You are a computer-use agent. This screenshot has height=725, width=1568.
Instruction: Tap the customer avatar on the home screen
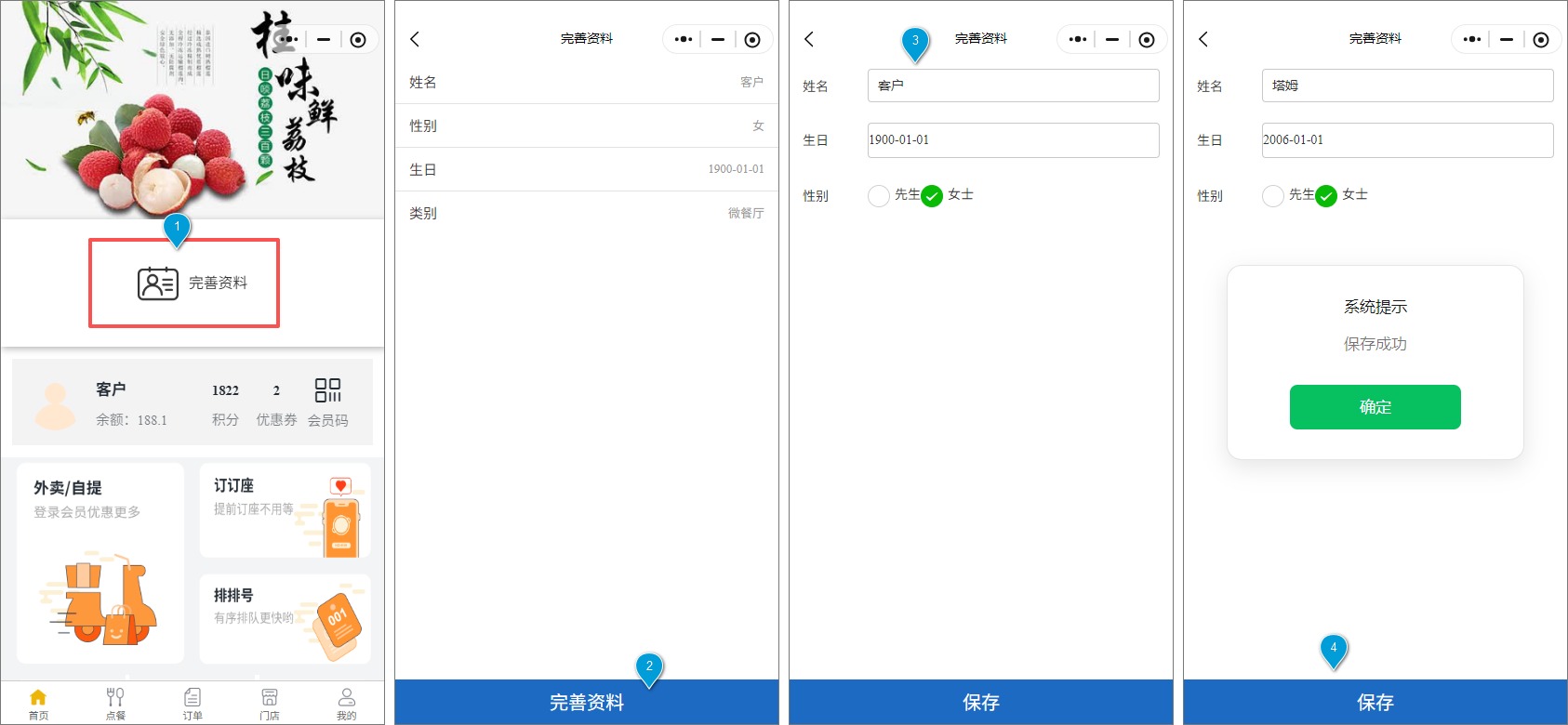(55, 405)
